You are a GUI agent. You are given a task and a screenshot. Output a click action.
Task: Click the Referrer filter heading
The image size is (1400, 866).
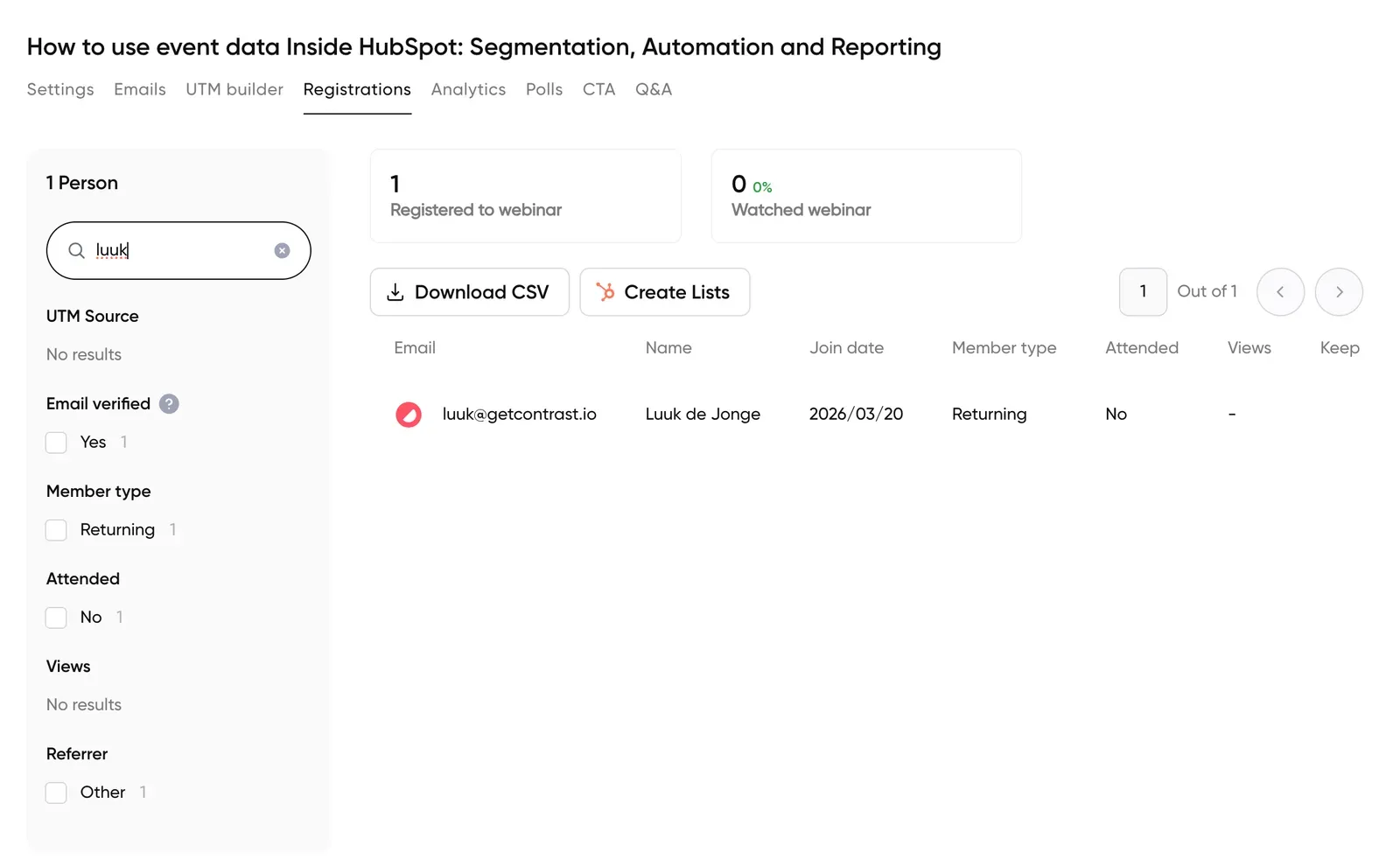pyautogui.click(x=77, y=754)
